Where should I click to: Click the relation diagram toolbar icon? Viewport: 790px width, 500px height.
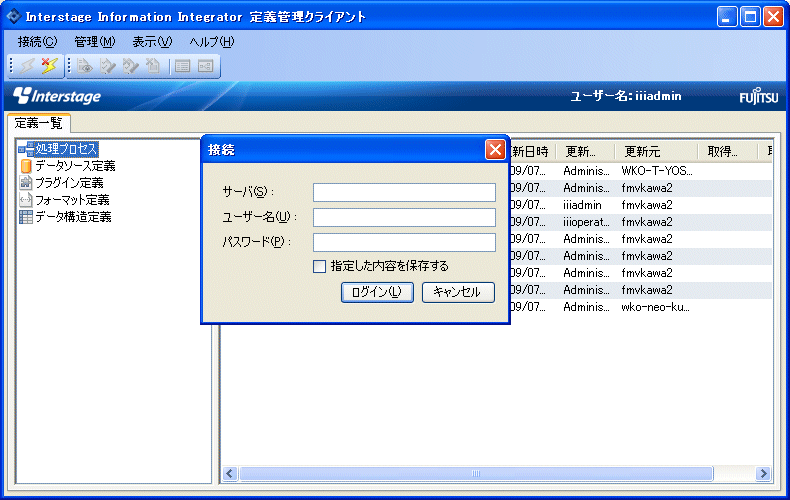206,66
